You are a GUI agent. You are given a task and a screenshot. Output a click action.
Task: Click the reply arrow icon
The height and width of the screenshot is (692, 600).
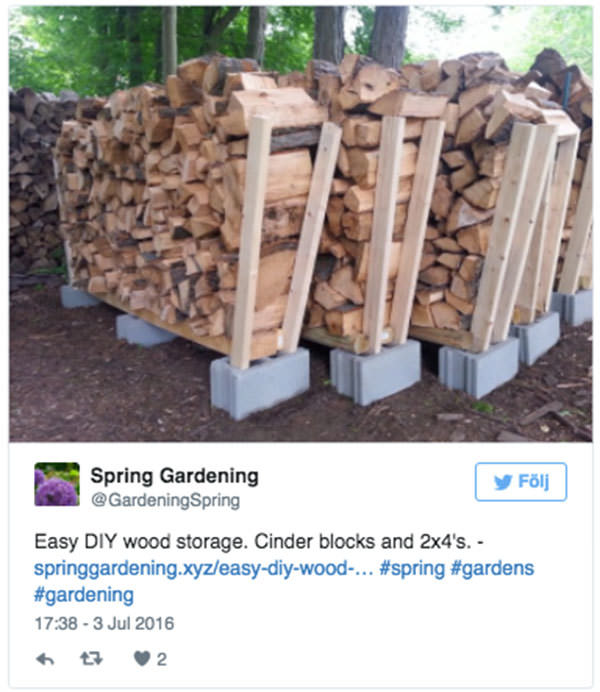pyautogui.click(x=45, y=659)
